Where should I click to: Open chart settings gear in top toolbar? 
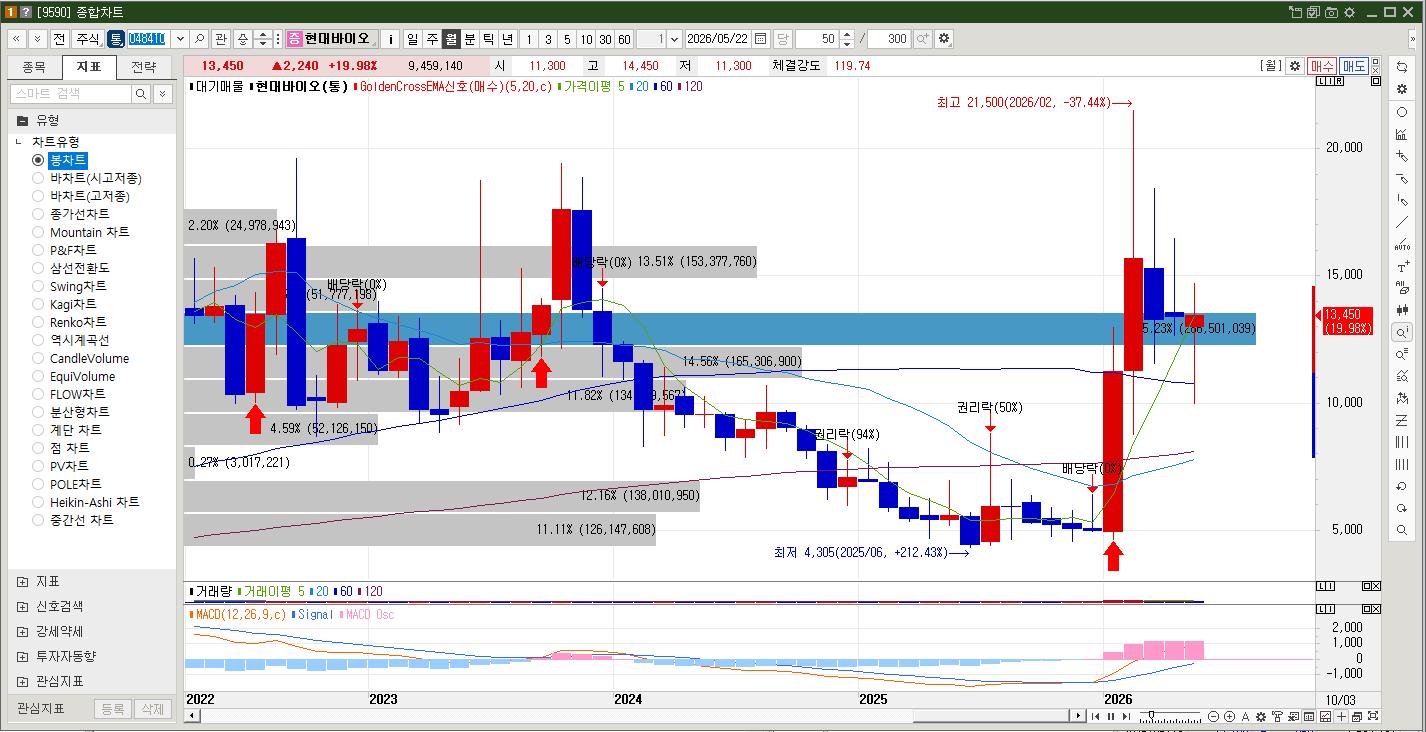tap(944, 39)
